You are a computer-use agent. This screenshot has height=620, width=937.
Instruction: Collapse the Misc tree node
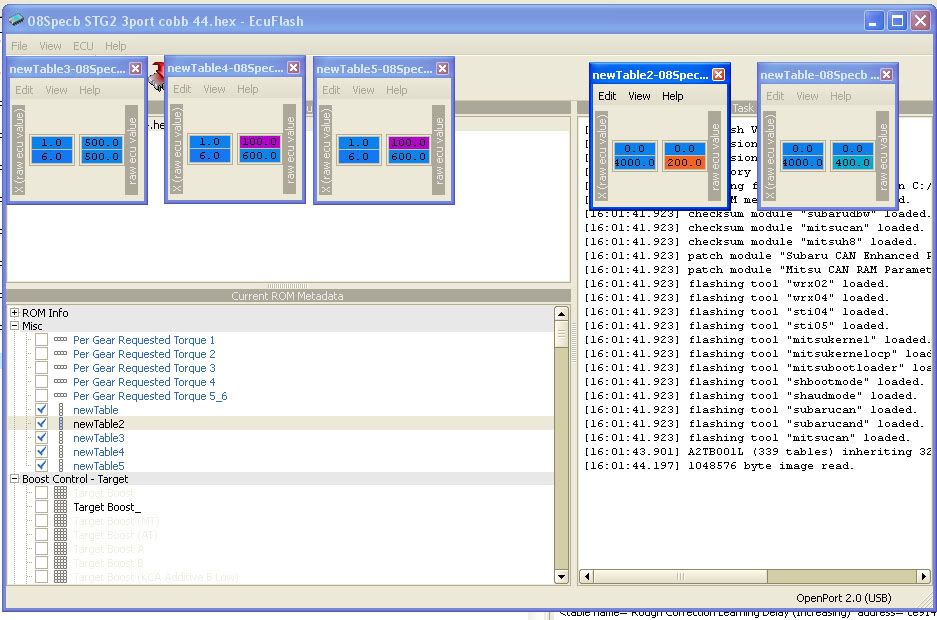14,326
